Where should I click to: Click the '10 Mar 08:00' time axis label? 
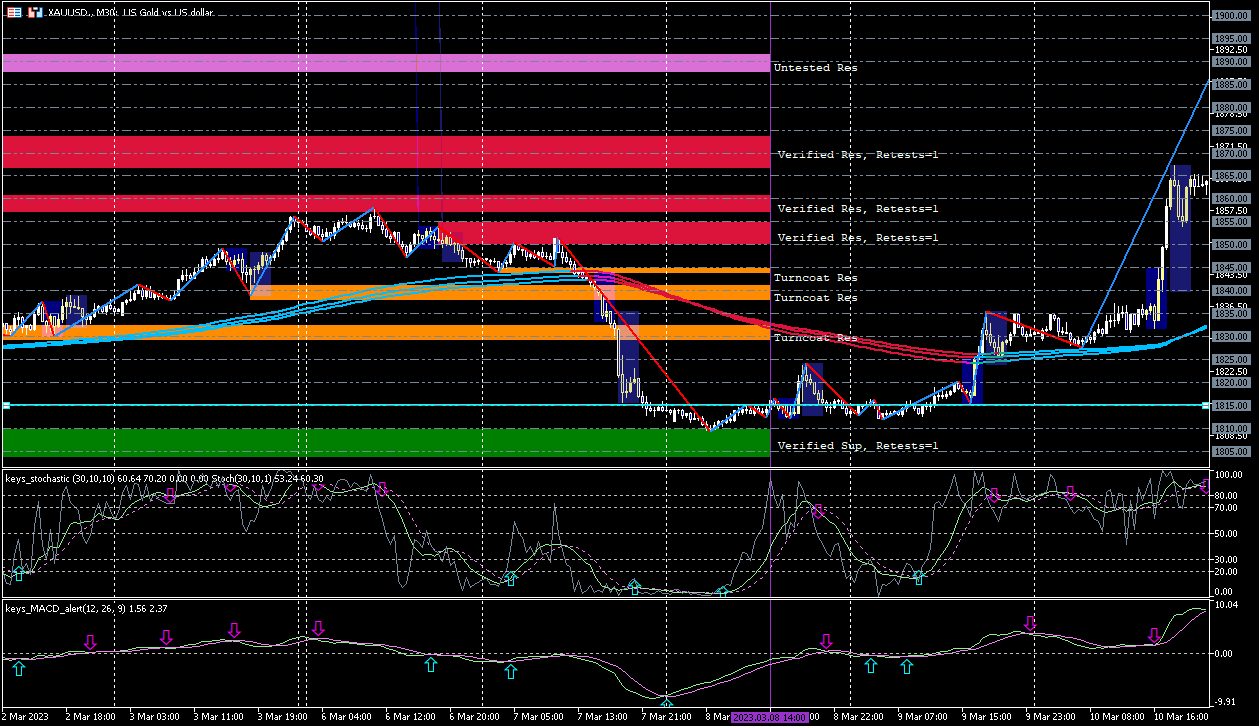tap(1117, 717)
